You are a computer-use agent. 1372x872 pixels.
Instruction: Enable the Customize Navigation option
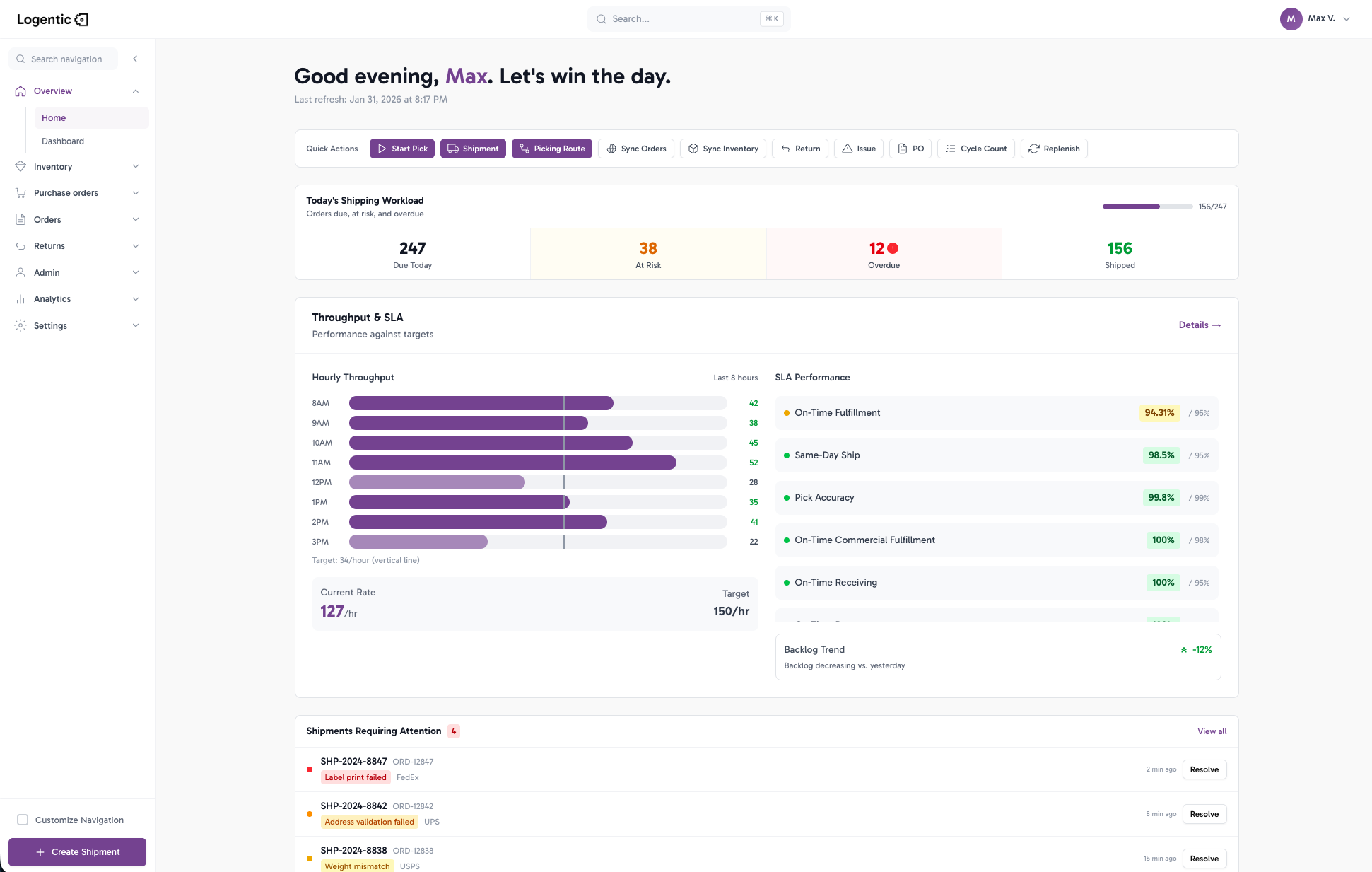24,820
